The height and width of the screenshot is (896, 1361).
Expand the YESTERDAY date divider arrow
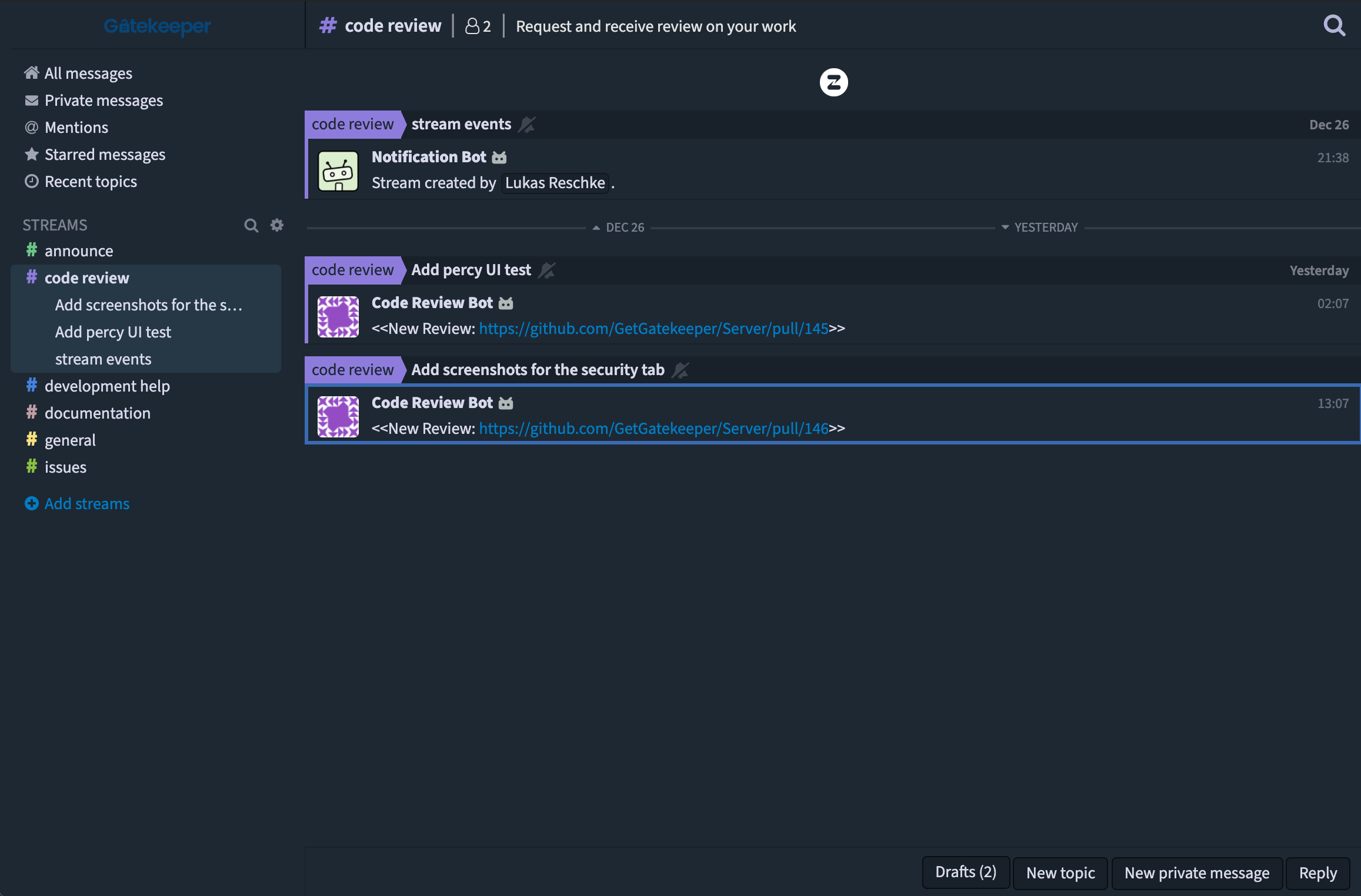tap(1005, 228)
